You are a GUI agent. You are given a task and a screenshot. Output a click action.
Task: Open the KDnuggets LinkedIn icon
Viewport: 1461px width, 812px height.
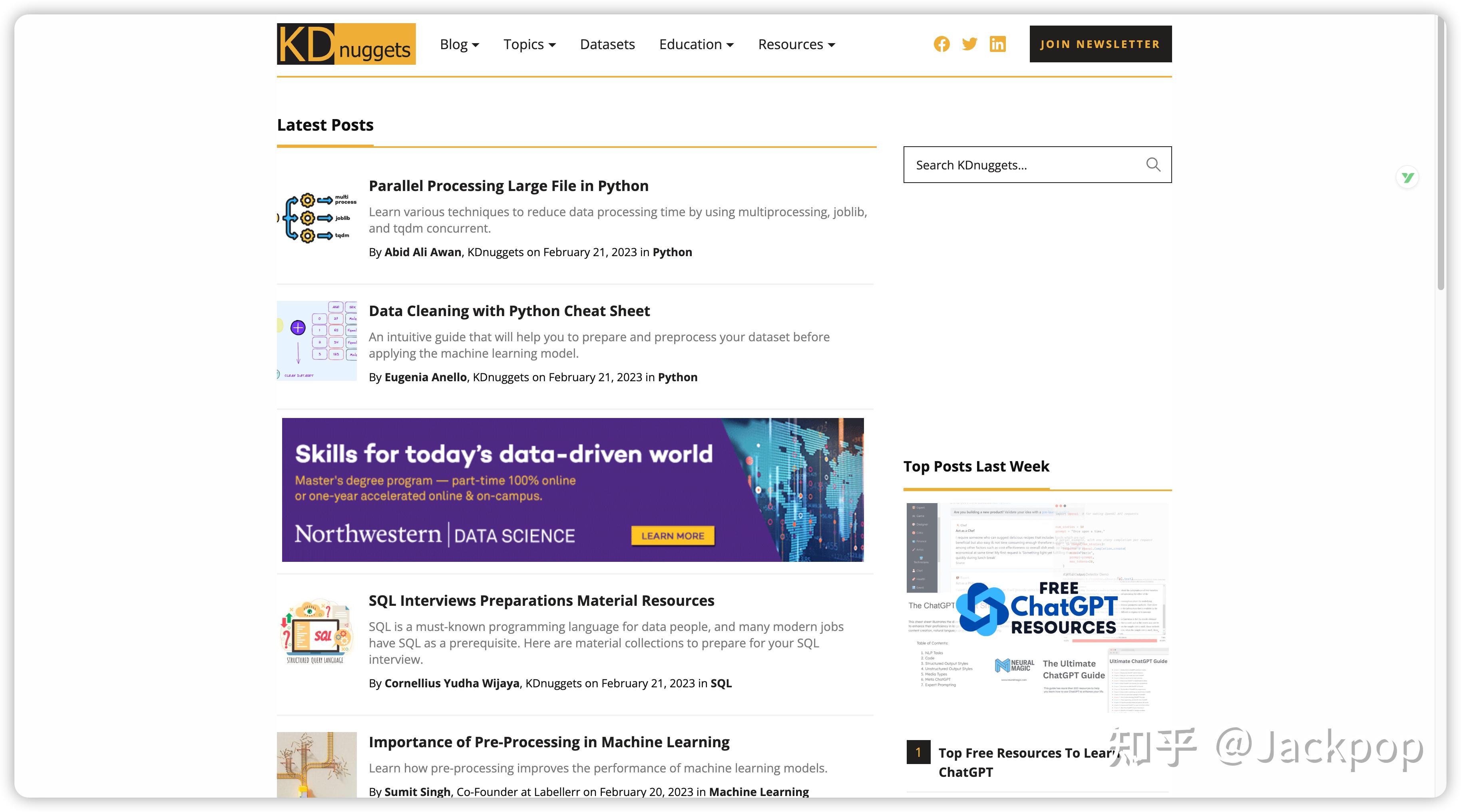tap(997, 44)
